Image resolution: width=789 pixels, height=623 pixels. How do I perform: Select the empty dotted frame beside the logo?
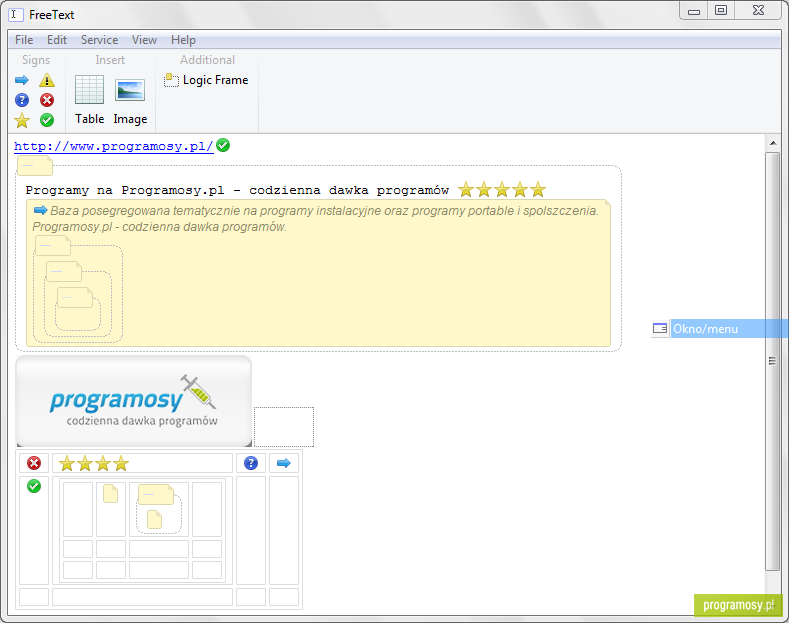[x=284, y=427]
